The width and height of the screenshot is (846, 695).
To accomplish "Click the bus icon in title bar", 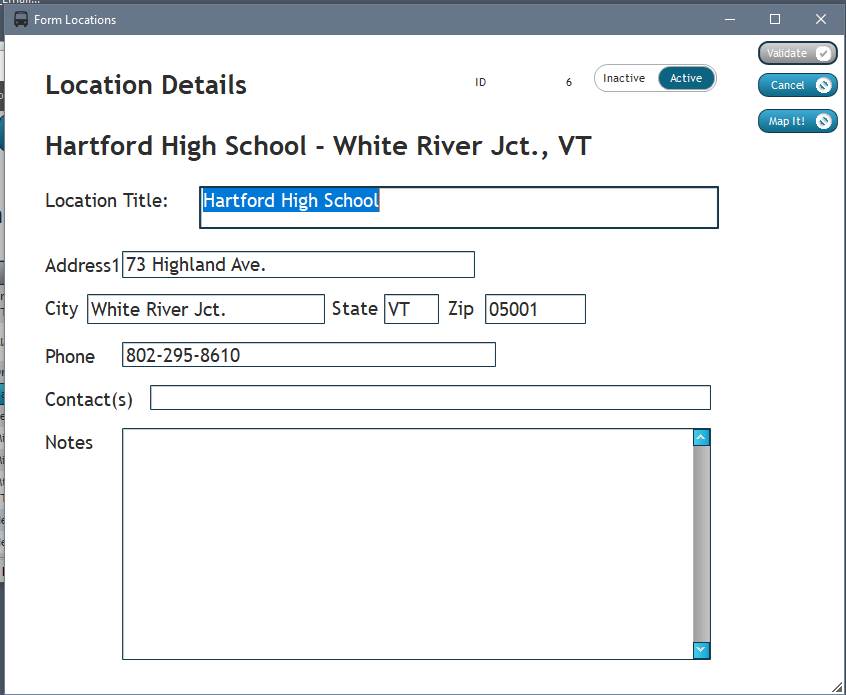I will [21, 20].
